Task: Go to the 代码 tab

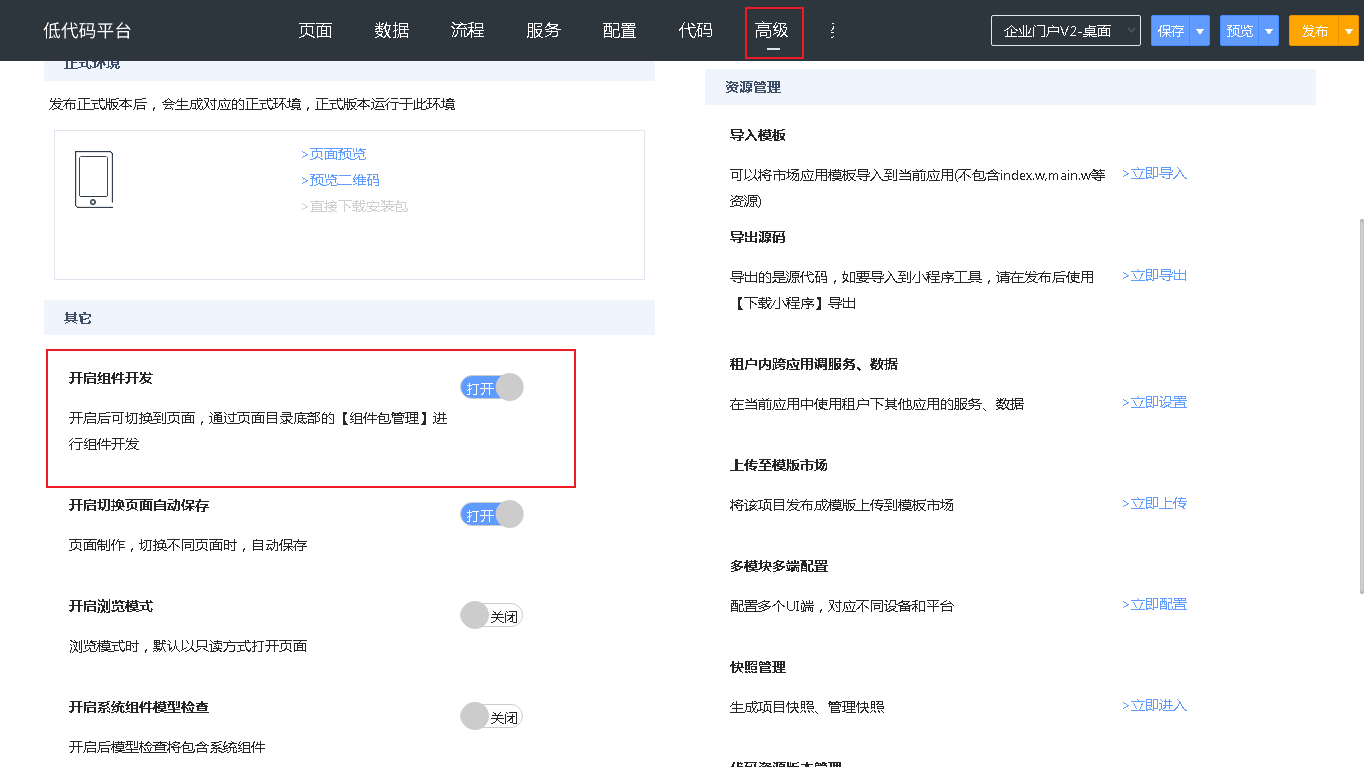Action: pos(695,31)
